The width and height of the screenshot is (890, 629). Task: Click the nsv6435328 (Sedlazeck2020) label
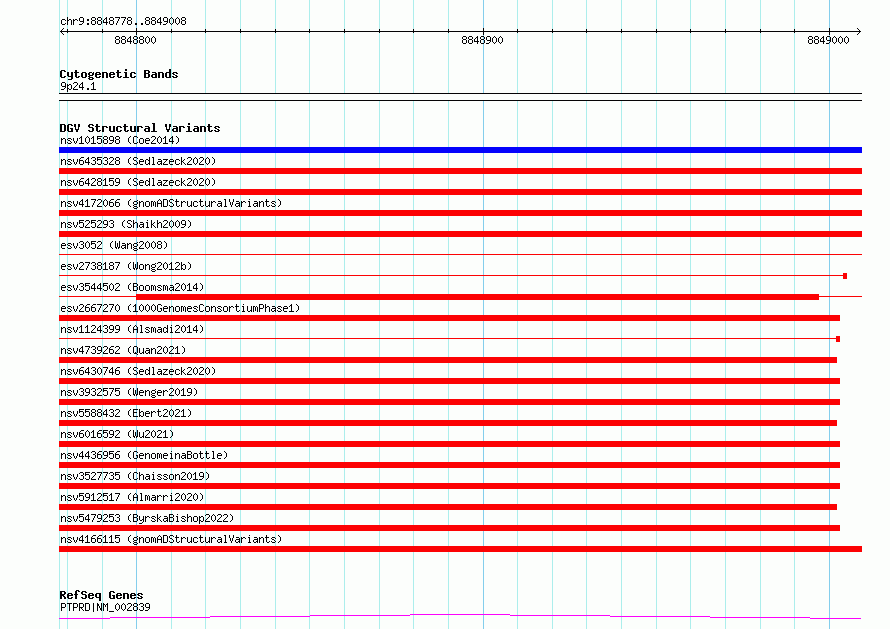click(138, 161)
